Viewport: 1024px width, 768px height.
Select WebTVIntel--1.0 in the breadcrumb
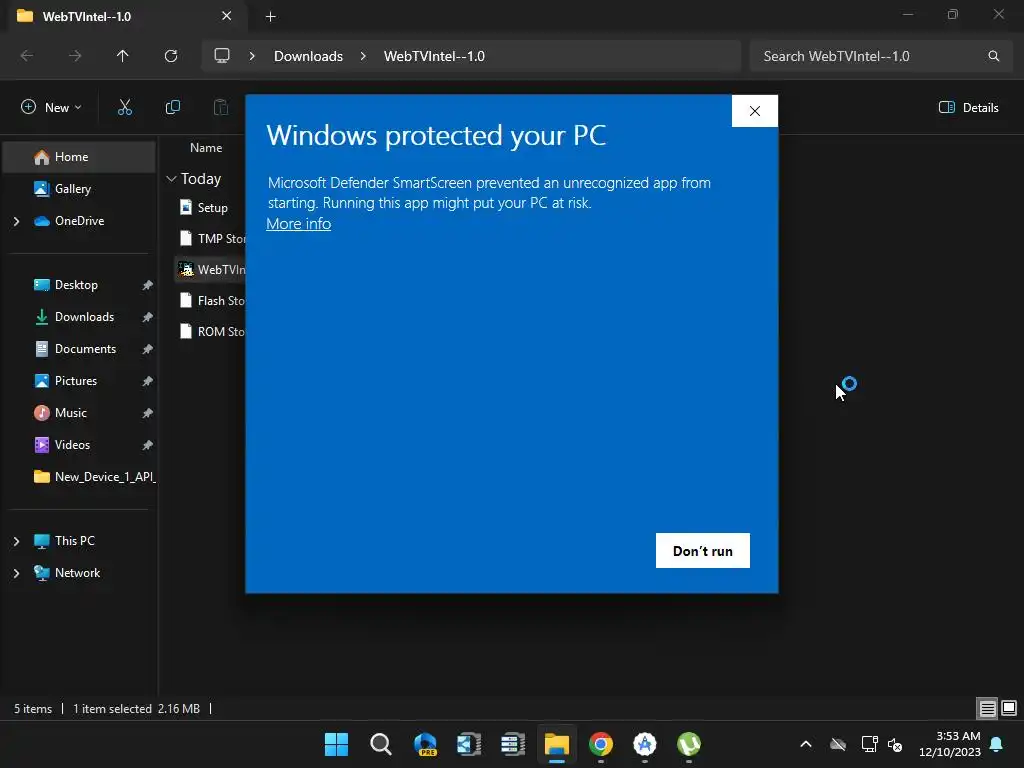click(434, 56)
